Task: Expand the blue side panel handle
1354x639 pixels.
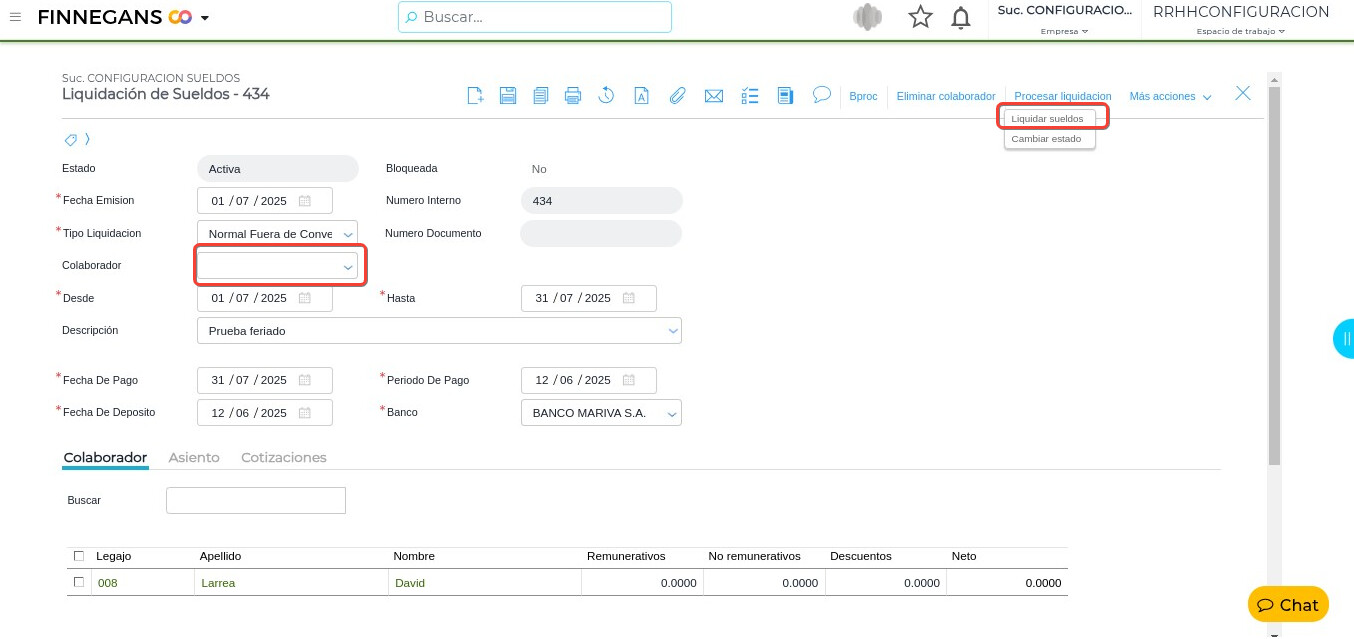Action: [1344, 339]
